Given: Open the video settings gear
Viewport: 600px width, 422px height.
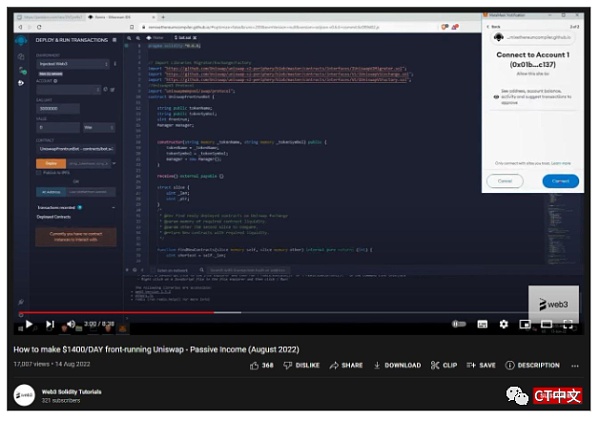Looking at the screenshot, I should coord(502,324).
